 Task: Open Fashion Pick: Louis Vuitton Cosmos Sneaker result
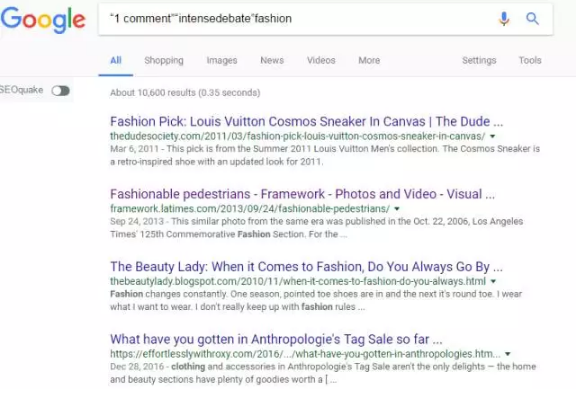(x=306, y=121)
